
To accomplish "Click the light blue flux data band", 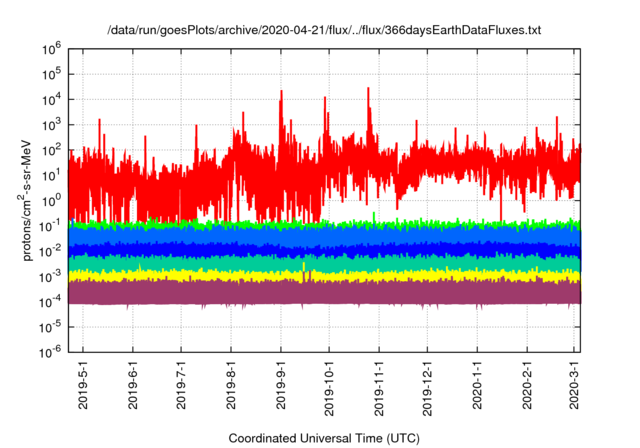I will (324, 236).
